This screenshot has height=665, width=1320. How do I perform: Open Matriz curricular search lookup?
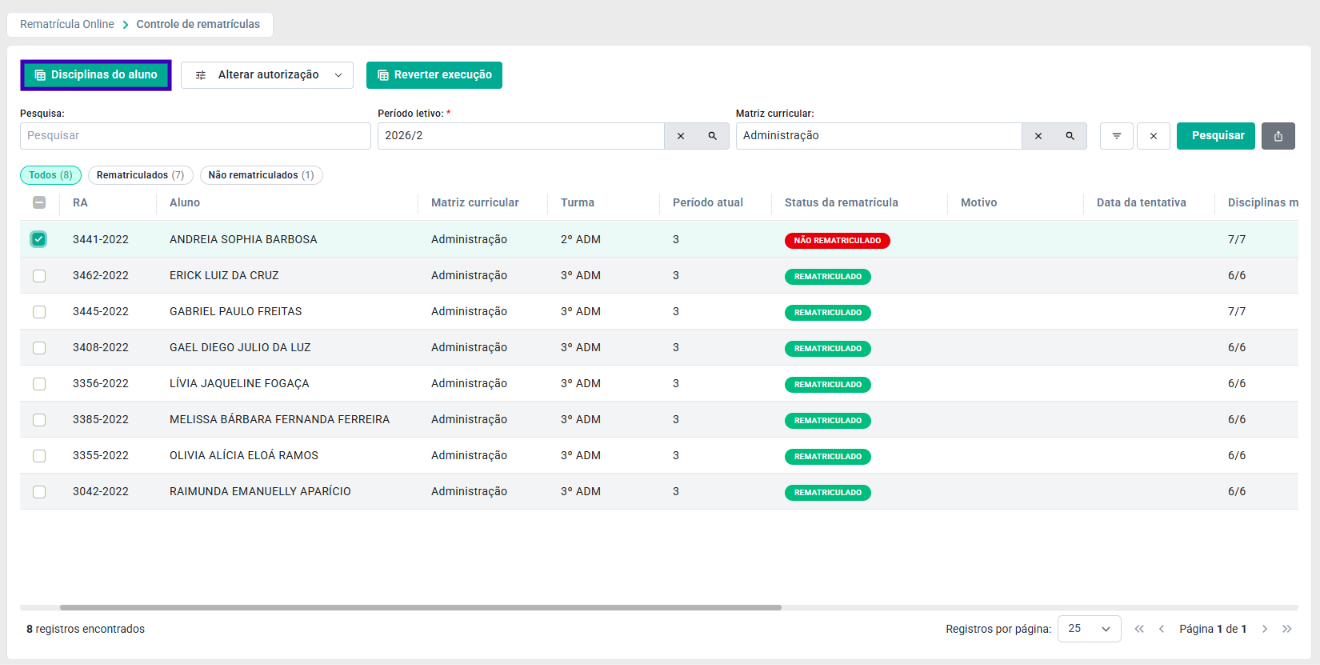(1070, 136)
